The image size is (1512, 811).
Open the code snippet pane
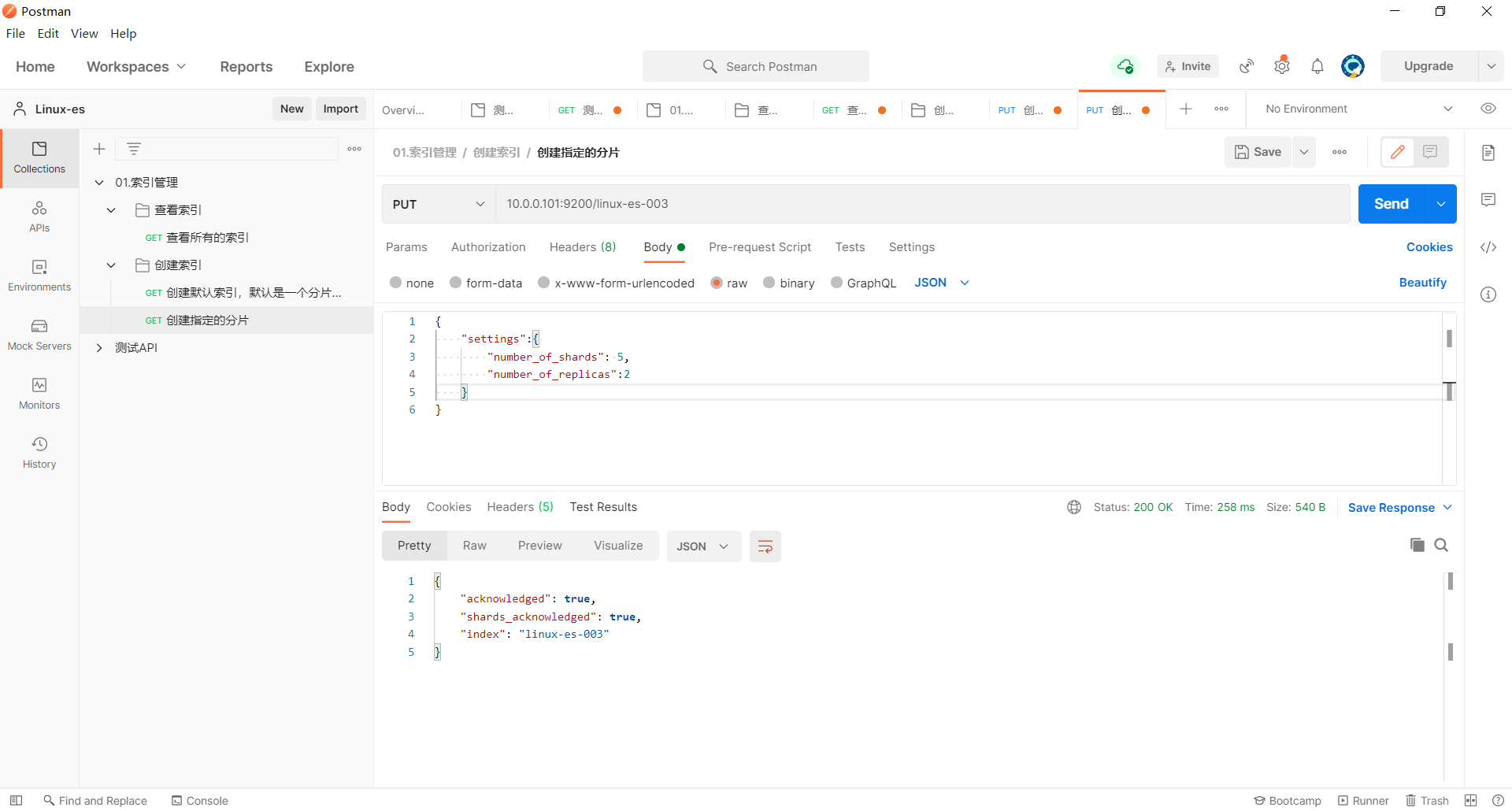[1488, 247]
